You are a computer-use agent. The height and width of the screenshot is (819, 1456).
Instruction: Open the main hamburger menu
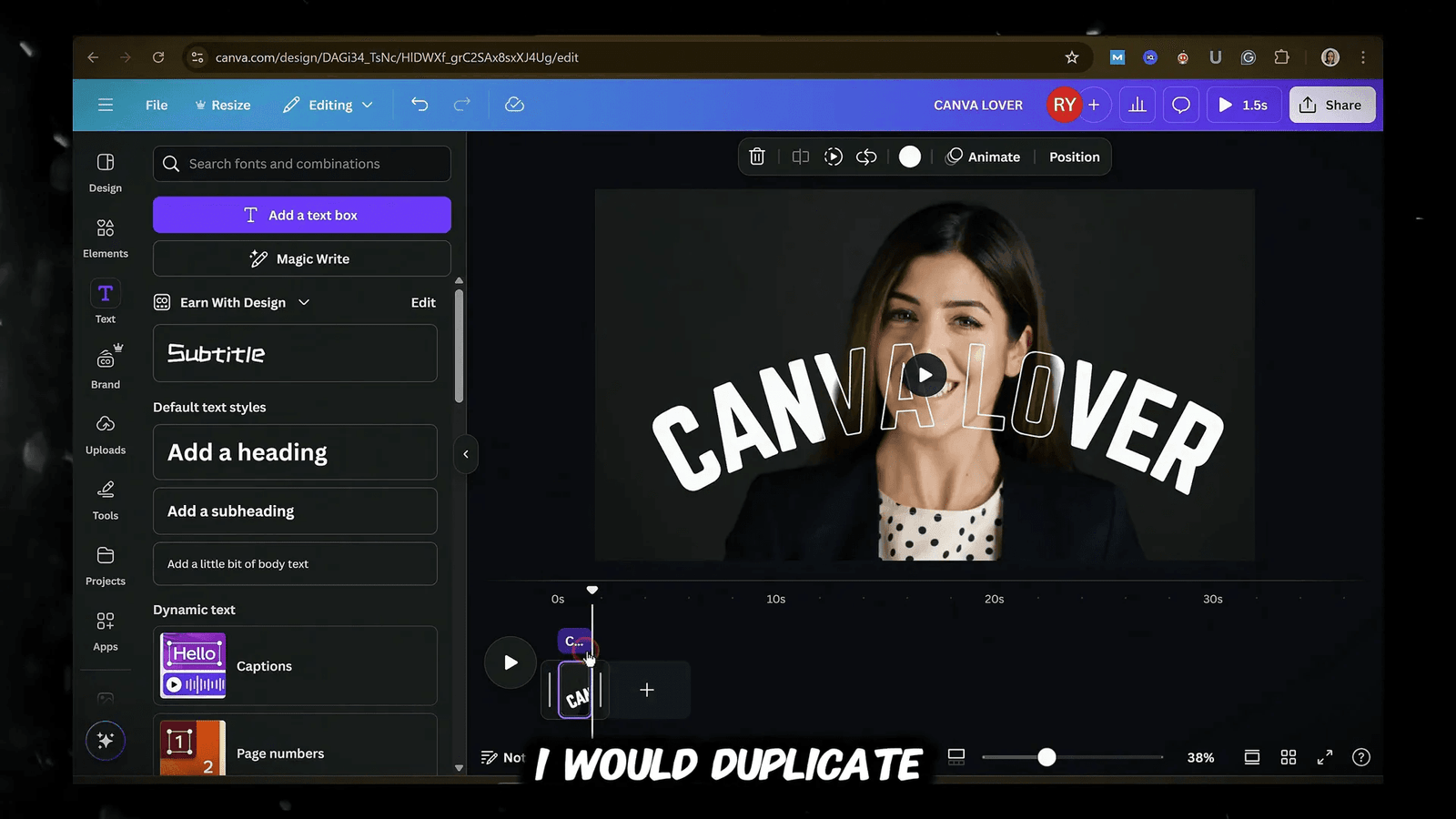pos(106,105)
